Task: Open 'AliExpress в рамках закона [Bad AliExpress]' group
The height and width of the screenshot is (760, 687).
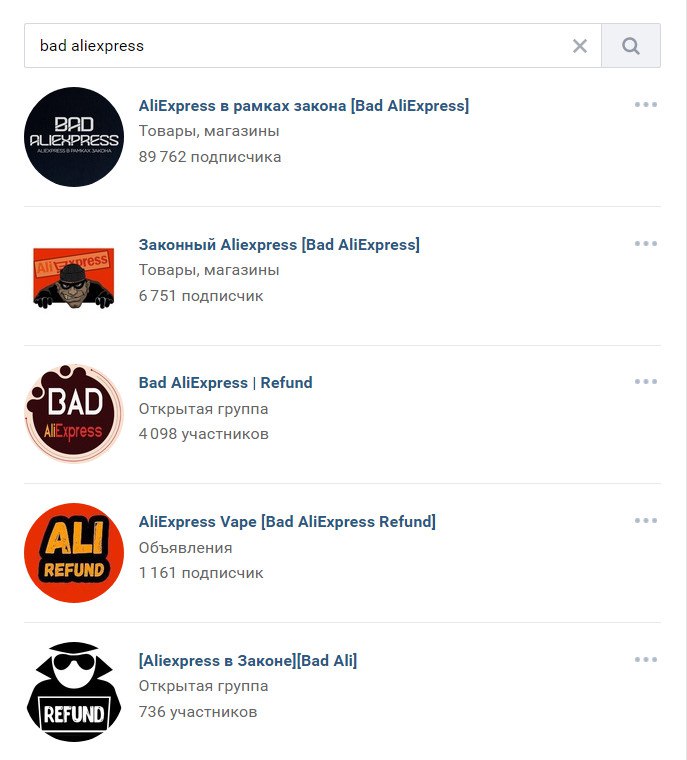Action: tap(303, 105)
